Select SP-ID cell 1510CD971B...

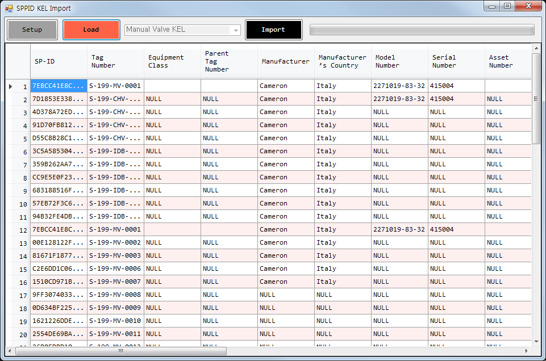(59, 282)
